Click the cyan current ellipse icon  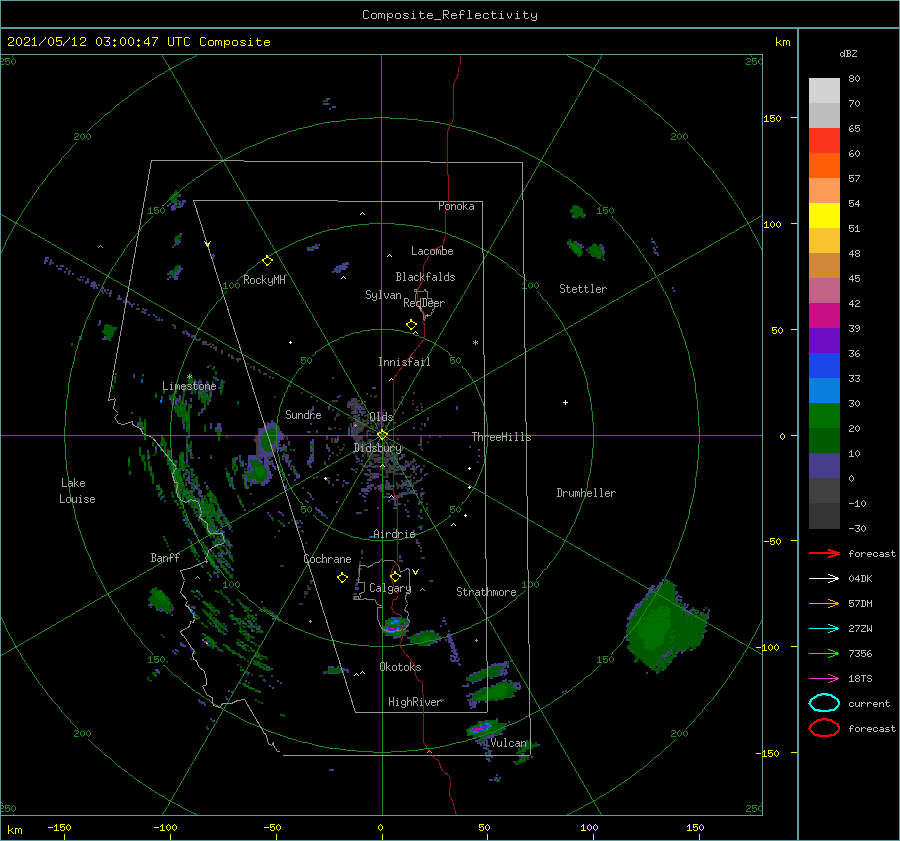pos(824,703)
